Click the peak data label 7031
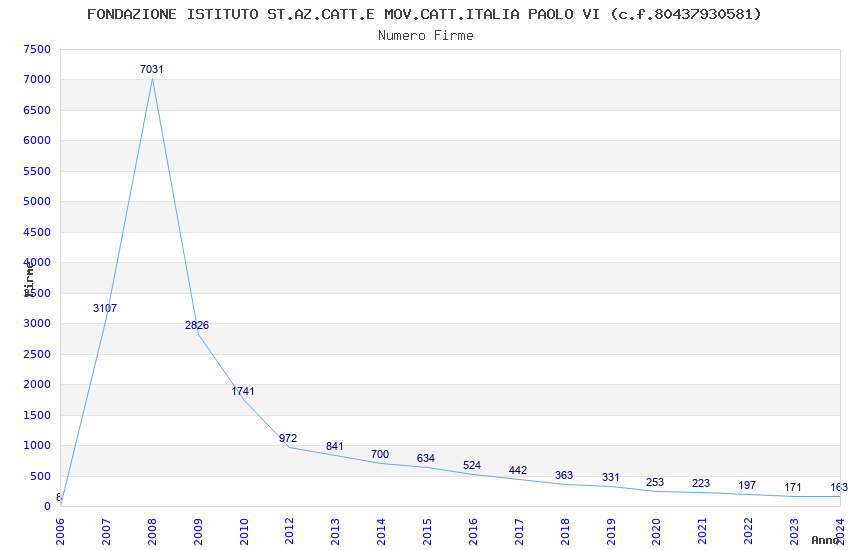850x550 pixels. pyautogui.click(x=151, y=69)
